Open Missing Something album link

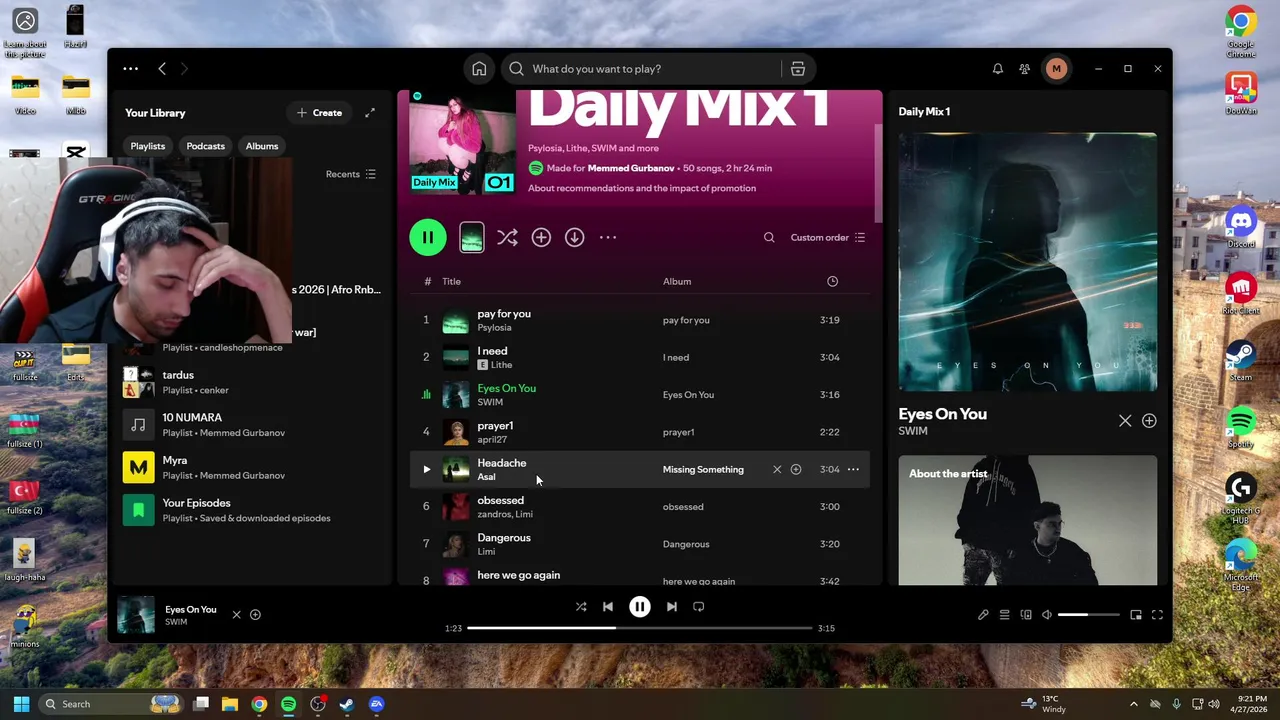point(703,469)
